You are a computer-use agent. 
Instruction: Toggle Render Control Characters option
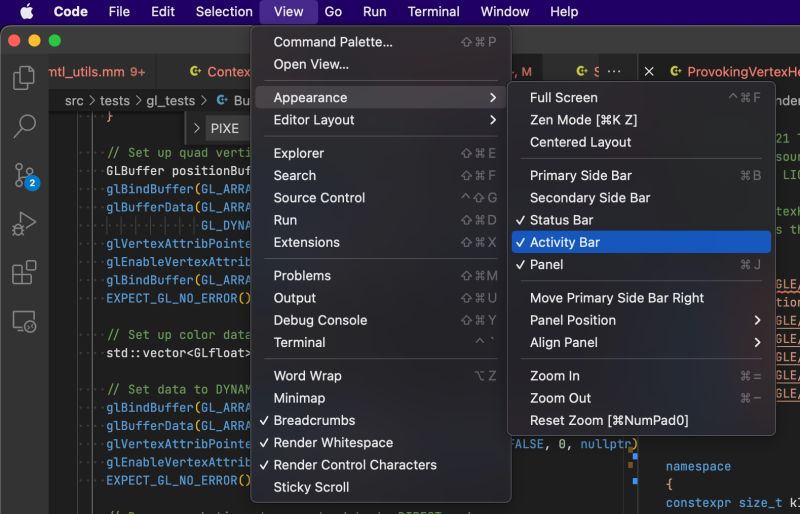[380, 465]
